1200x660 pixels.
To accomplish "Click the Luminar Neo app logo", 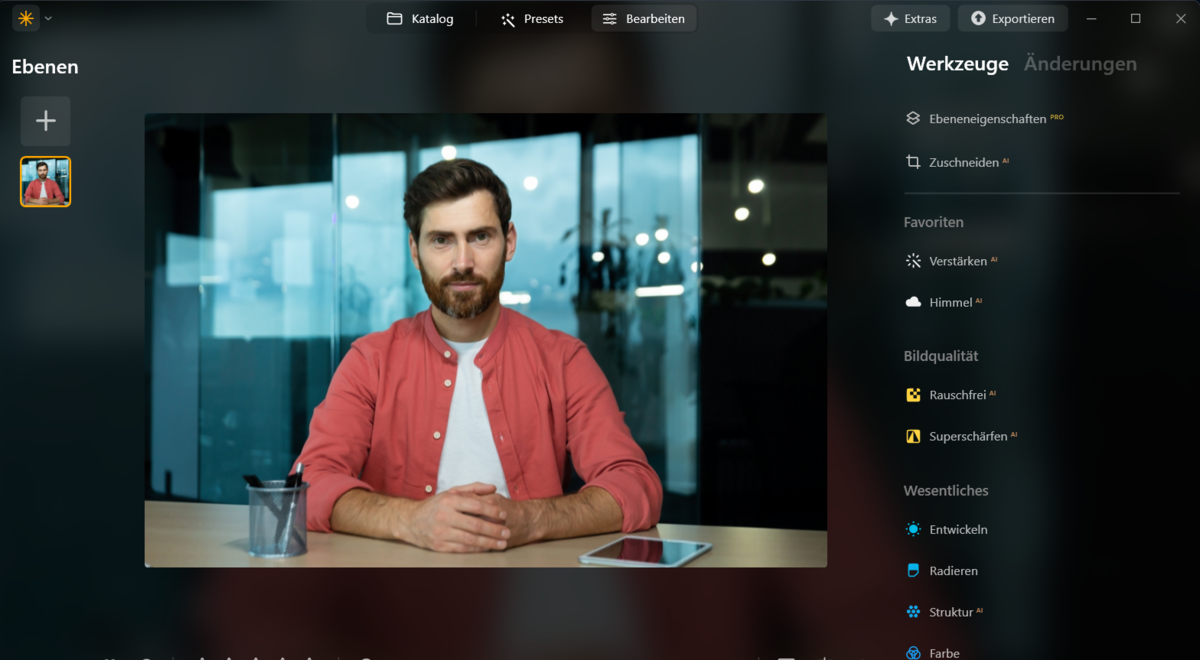I will (24, 17).
